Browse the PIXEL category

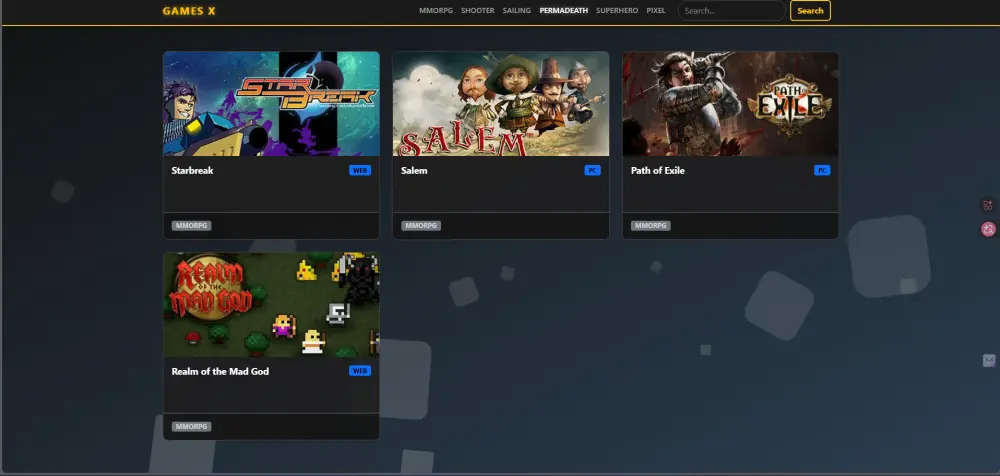pos(656,11)
